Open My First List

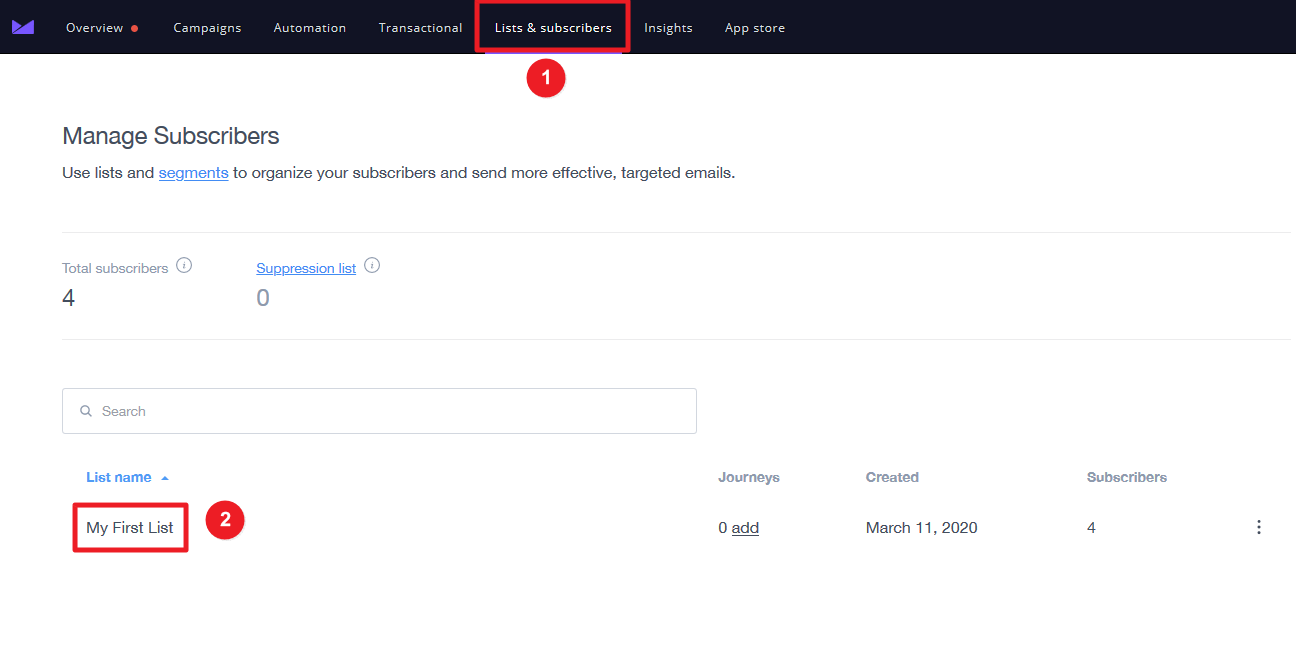pyautogui.click(x=130, y=527)
